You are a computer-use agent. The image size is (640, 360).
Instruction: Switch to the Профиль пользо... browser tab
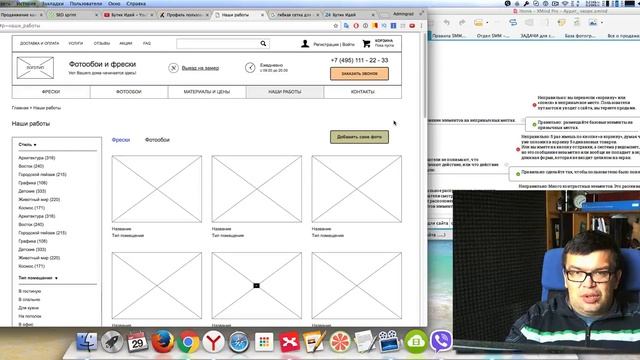point(184,15)
